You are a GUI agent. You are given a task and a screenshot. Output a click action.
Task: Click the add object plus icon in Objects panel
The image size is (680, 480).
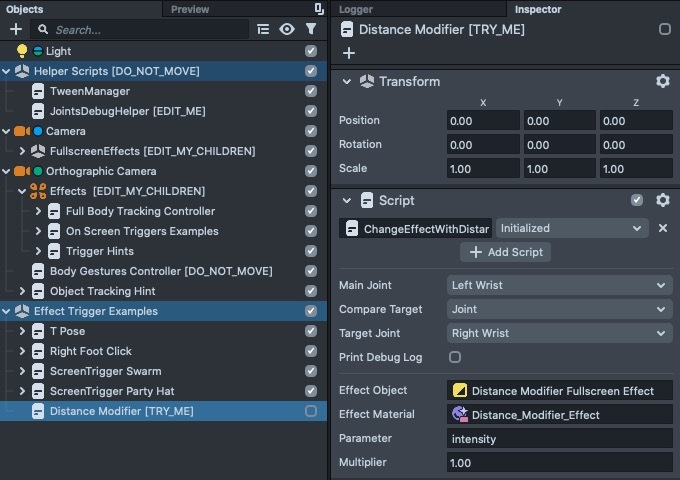pos(16,30)
